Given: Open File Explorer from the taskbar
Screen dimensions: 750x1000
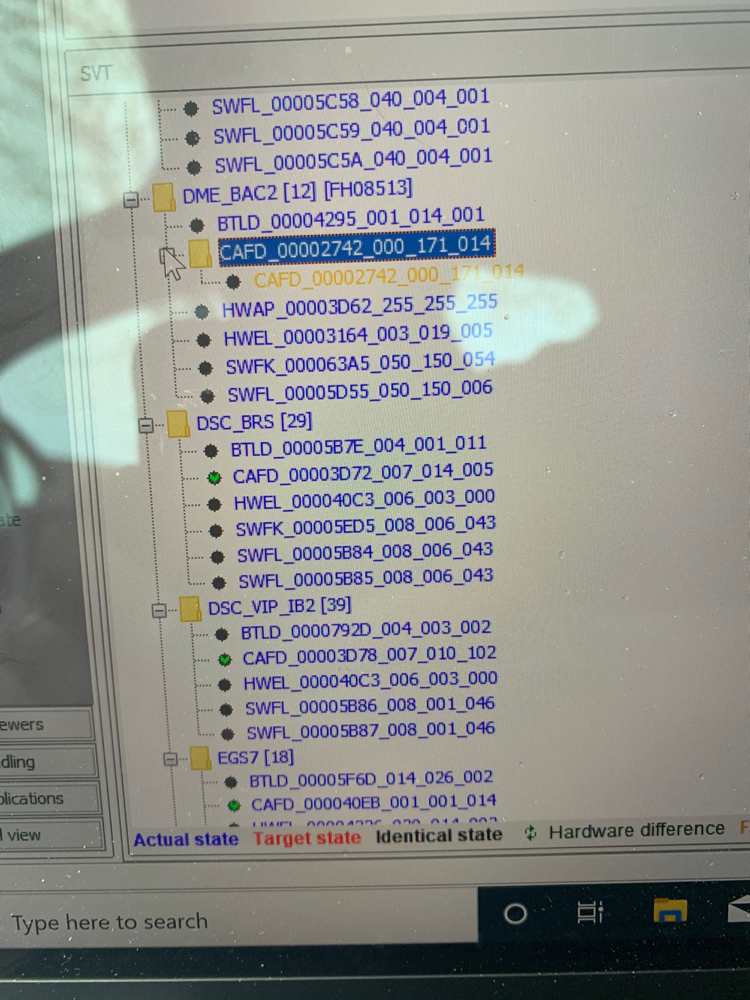Looking at the screenshot, I should (669, 911).
